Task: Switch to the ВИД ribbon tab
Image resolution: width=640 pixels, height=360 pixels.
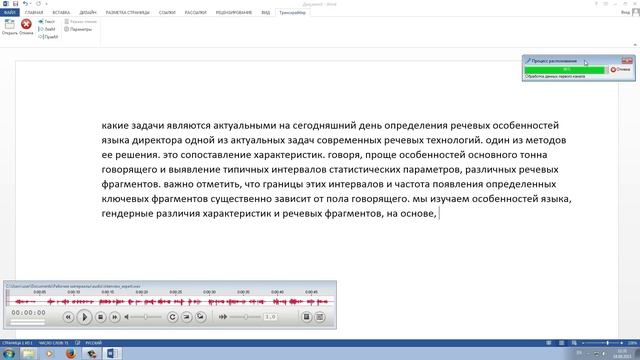Action: coord(266,13)
